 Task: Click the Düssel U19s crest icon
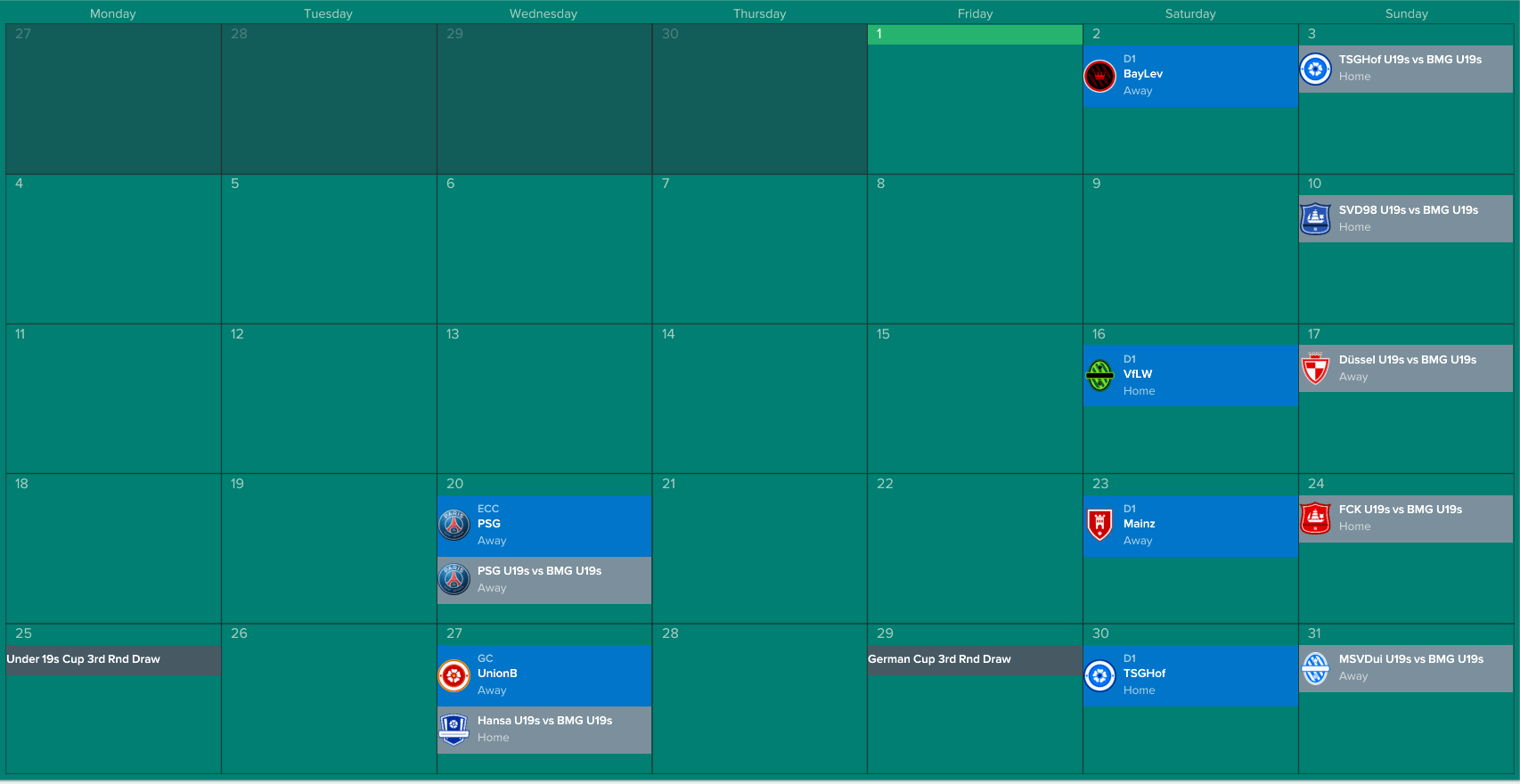[x=1316, y=369]
